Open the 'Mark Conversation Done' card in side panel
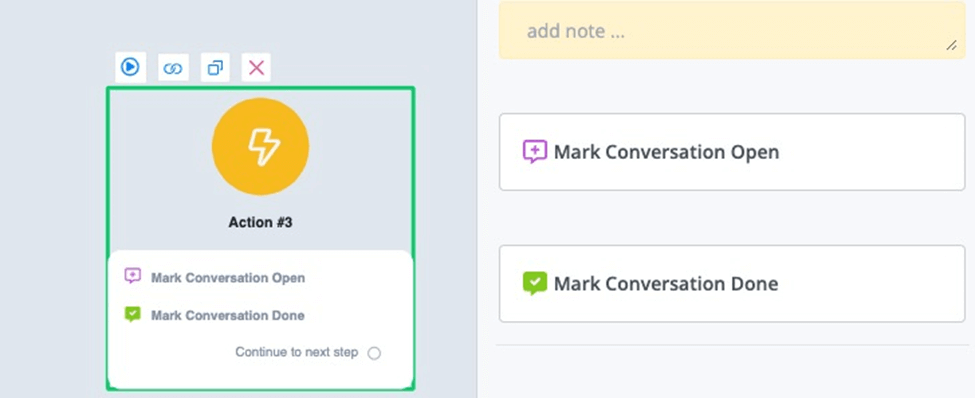Viewport: 975px width, 398px height. click(732, 284)
